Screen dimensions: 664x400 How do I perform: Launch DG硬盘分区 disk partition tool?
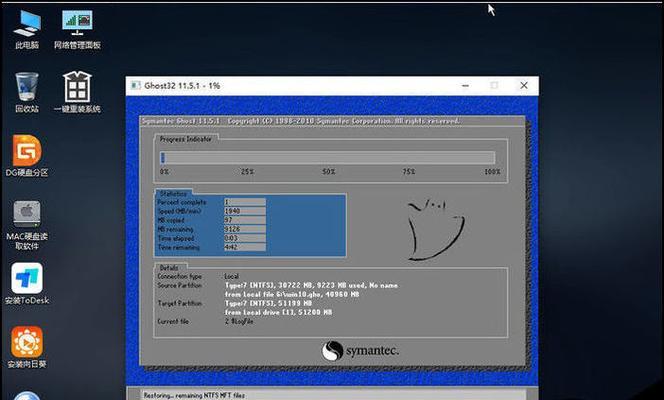(x=27, y=156)
